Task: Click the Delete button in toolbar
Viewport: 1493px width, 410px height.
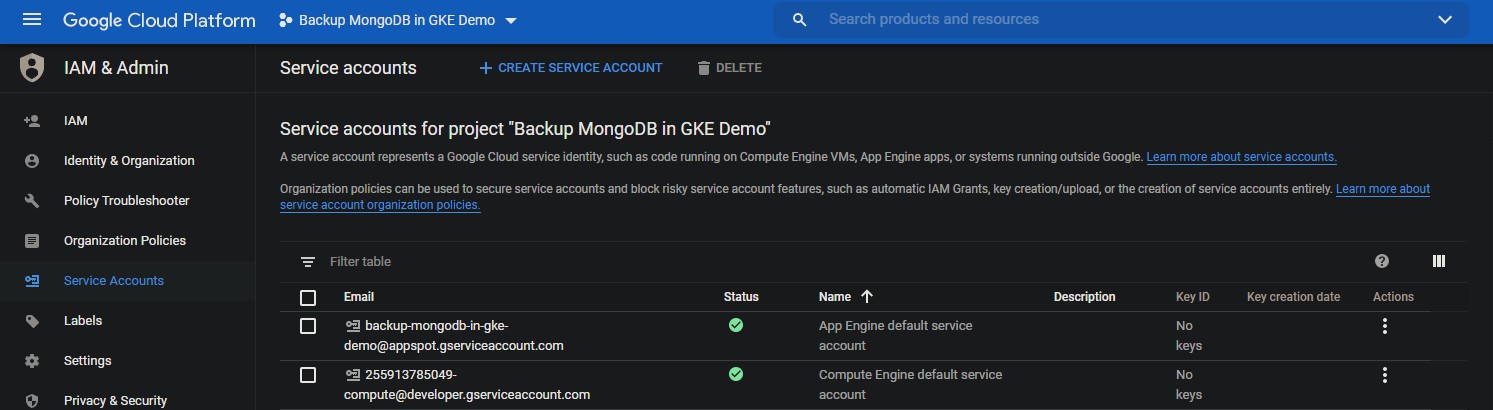Action: tap(729, 68)
